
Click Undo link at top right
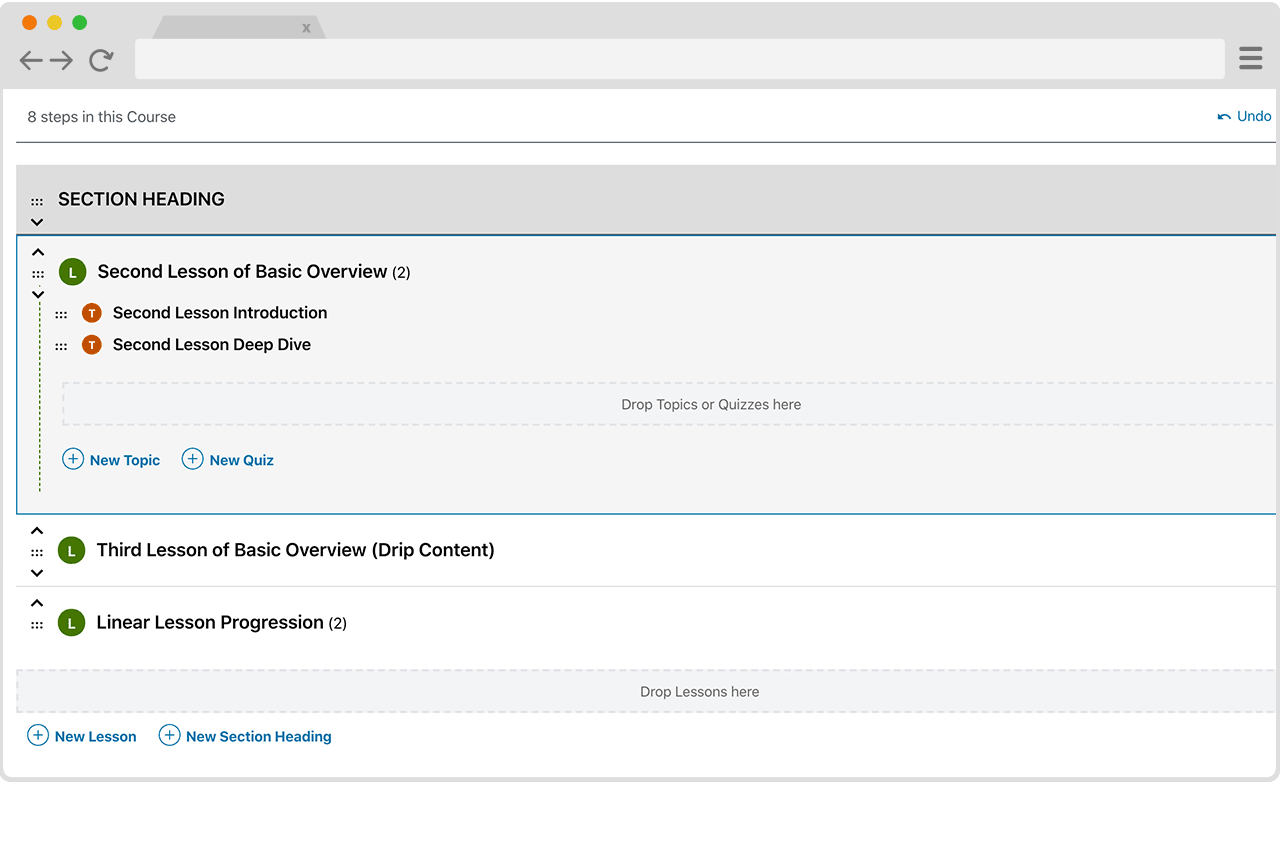click(1244, 117)
